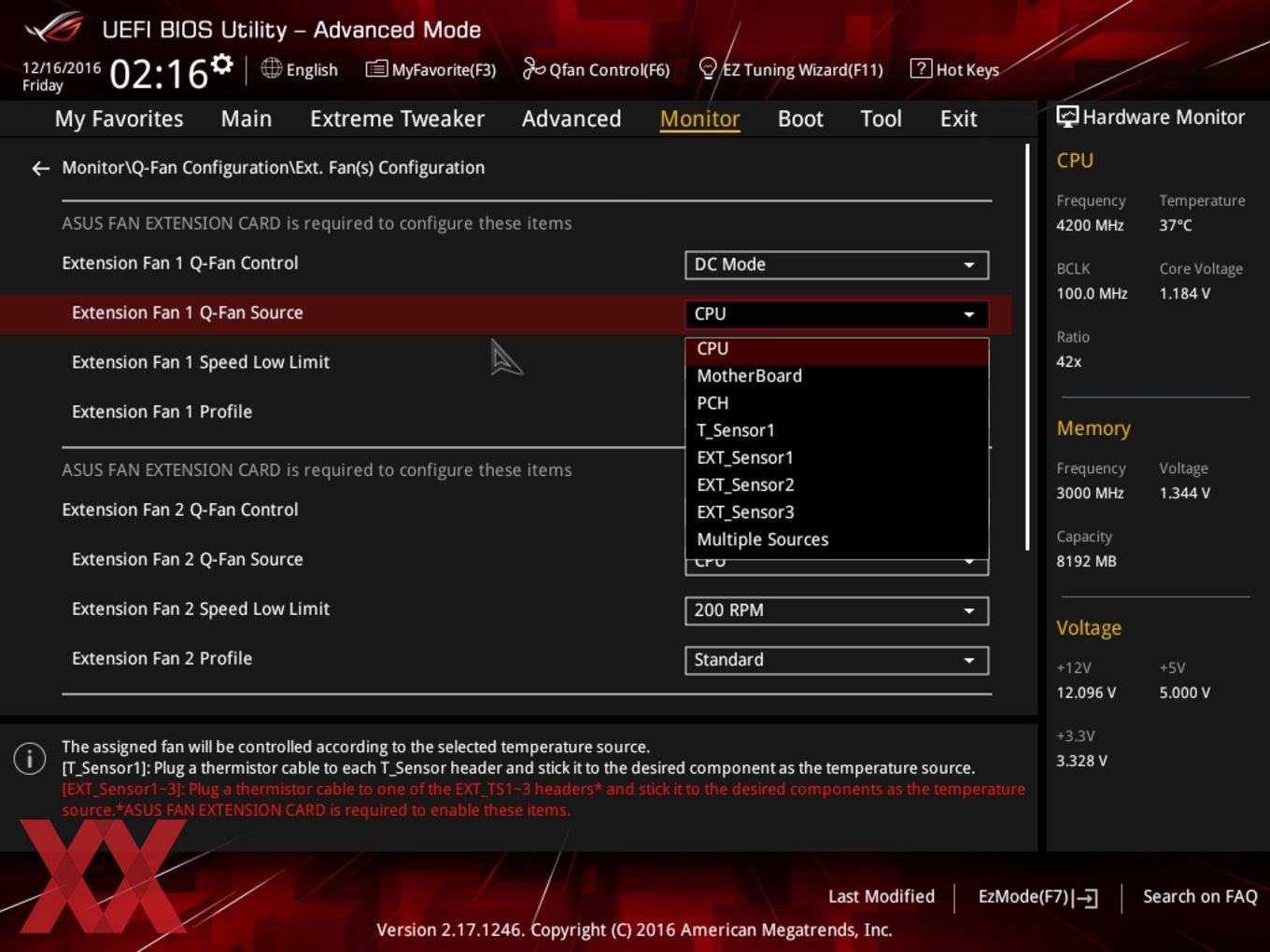Viewport: 1270px width, 952px height.
Task: Click the MyFavorite list icon
Action: coord(376,69)
